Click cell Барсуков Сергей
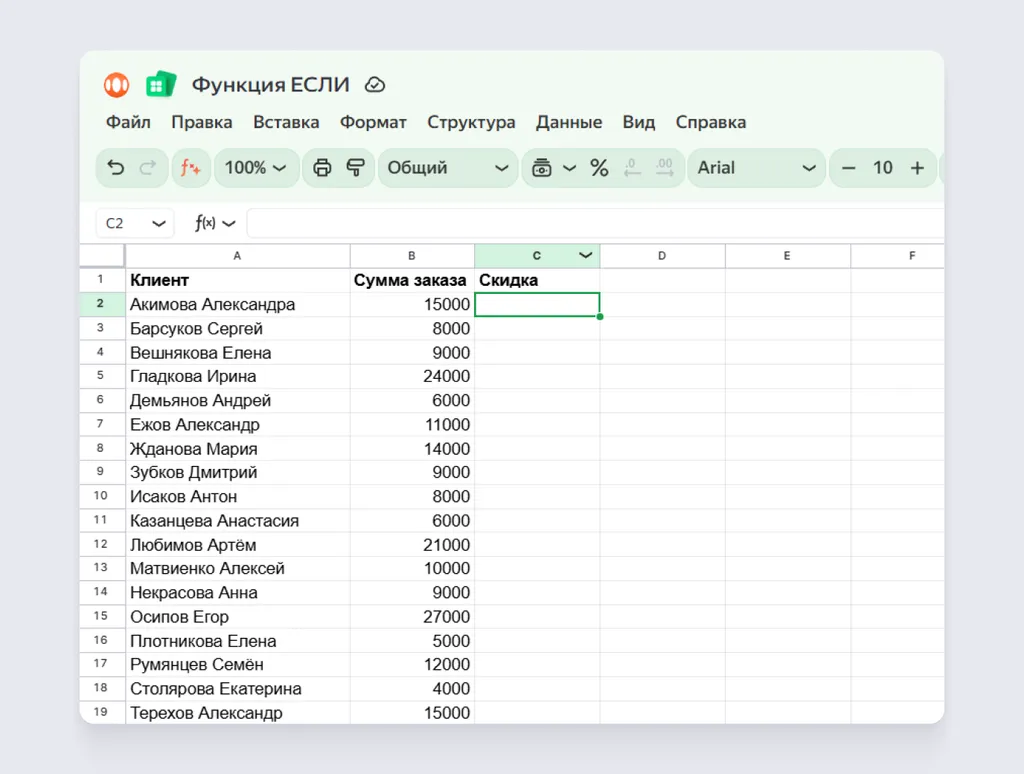 point(238,329)
